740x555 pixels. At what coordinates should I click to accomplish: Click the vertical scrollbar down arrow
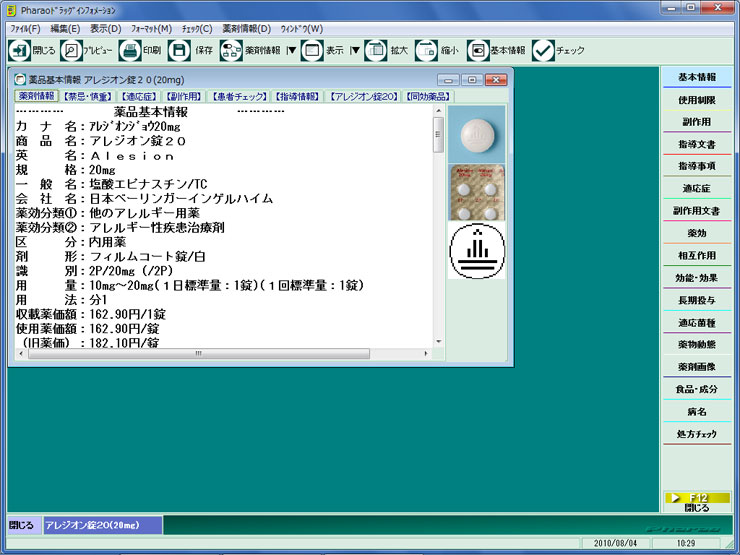point(439,342)
